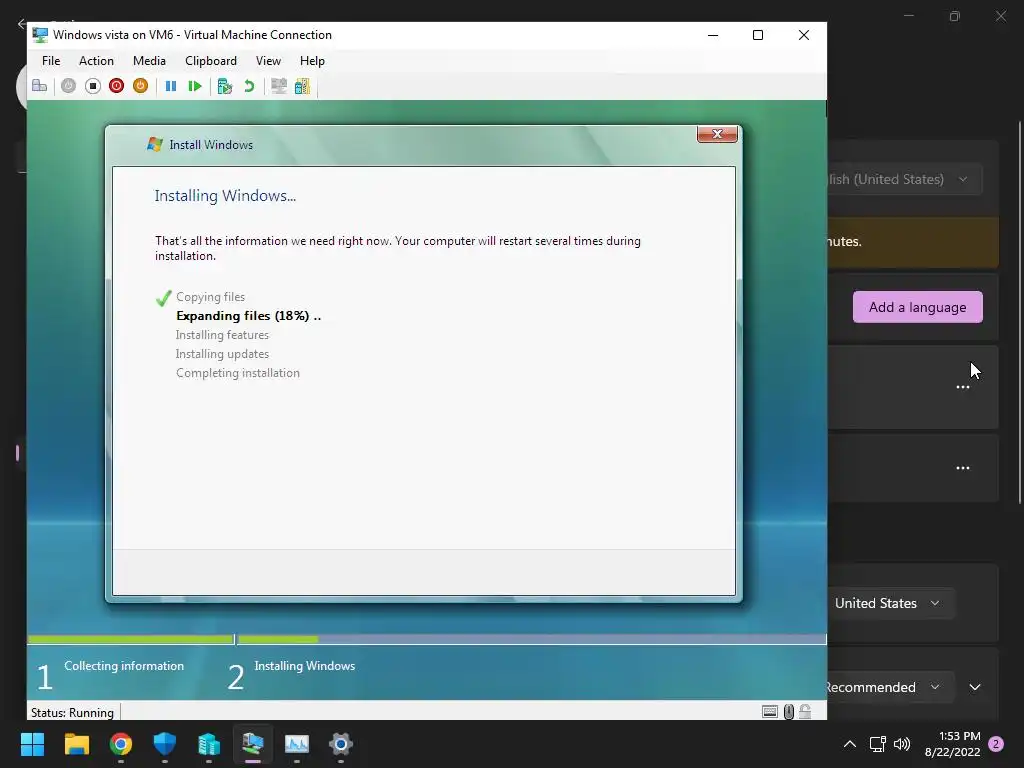1024x768 pixels.
Task: Click the red Shut Down icon
Action: [x=116, y=86]
